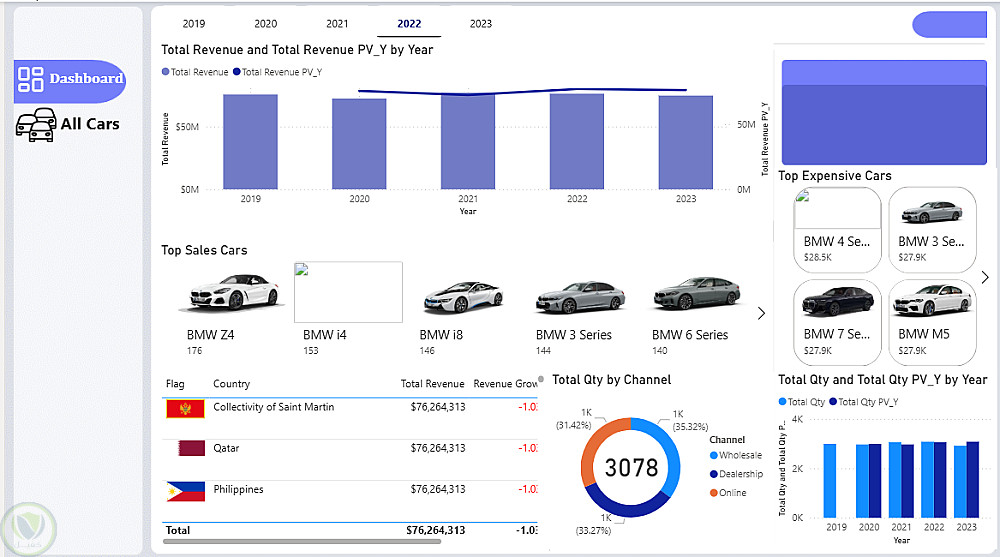Select the BMW Z4 car image
The width and height of the screenshot is (1000, 557).
pyautogui.click(x=230, y=293)
